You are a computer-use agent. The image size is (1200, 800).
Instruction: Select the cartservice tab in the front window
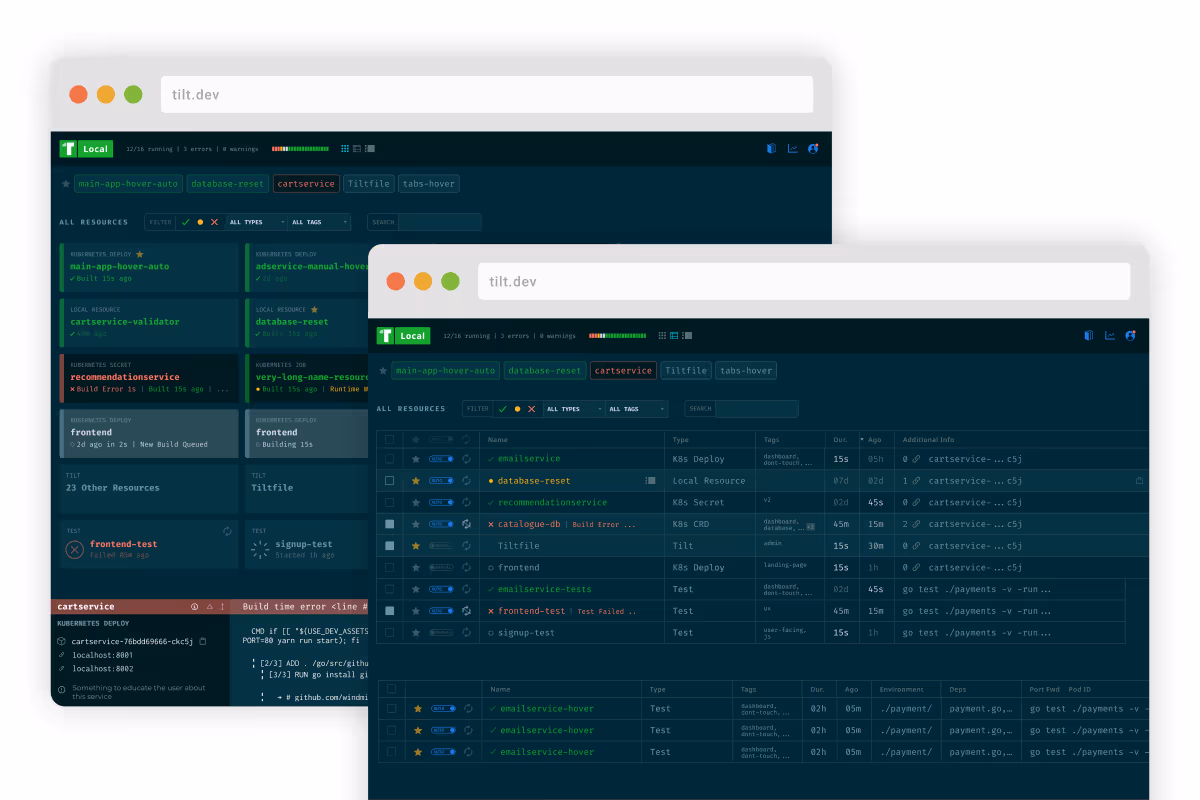pos(623,370)
